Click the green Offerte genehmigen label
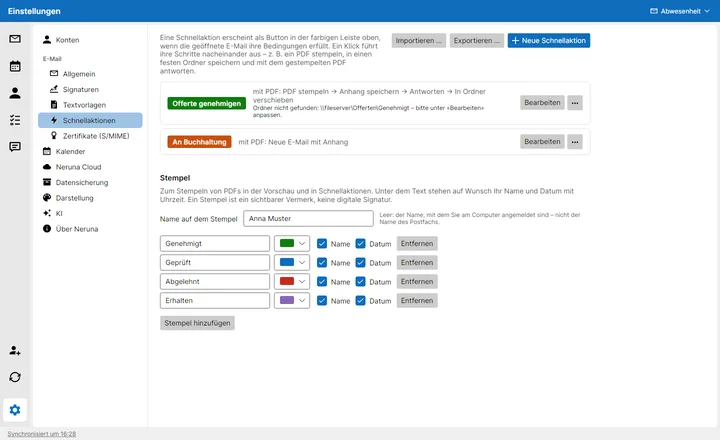Image resolution: width=720 pixels, height=440 pixels. pyautogui.click(x=207, y=103)
